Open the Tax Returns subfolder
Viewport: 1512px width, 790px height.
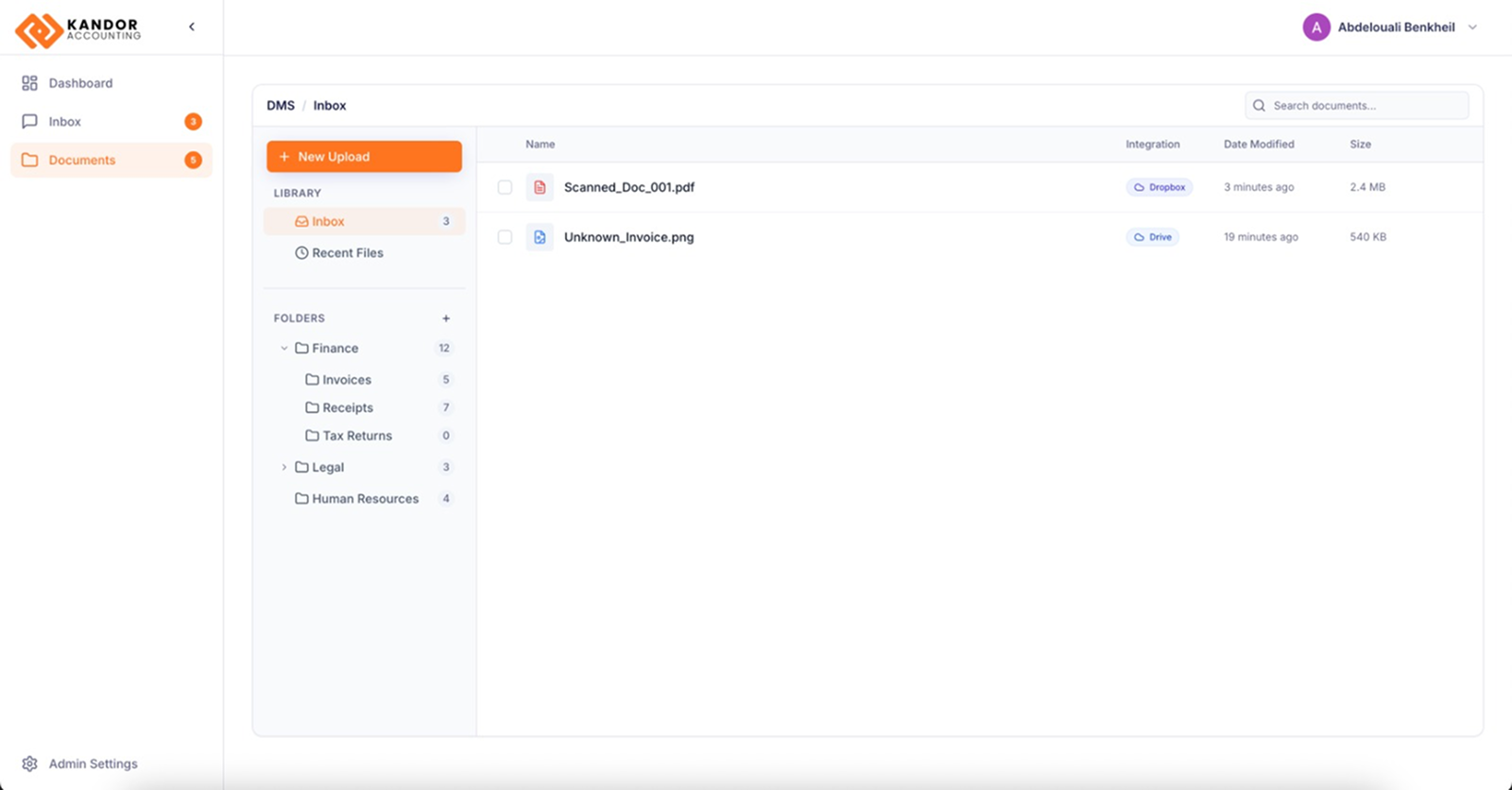[356, 436]
